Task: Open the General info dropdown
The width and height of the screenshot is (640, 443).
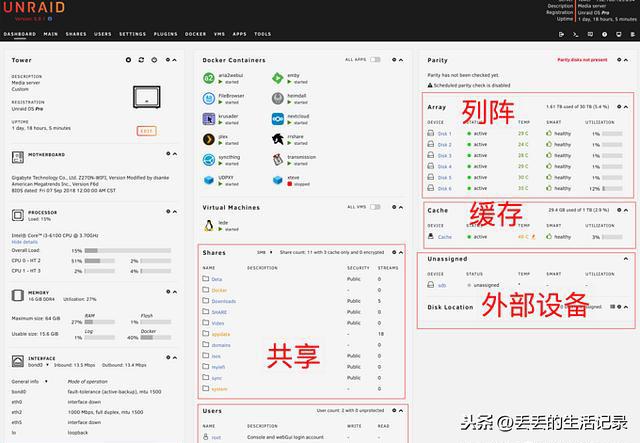Action: tap(29, 381)
